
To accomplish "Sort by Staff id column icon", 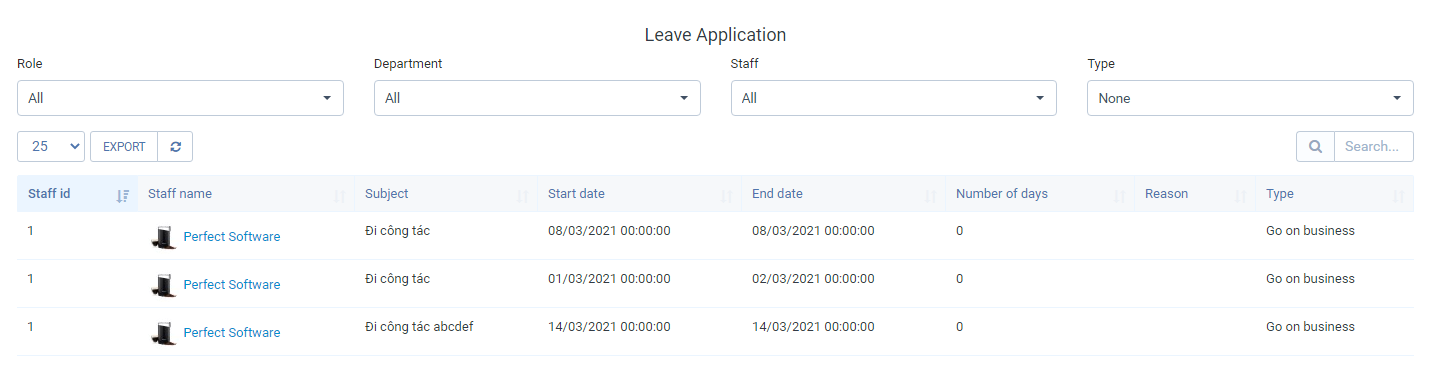I will (x=122, y=196).
